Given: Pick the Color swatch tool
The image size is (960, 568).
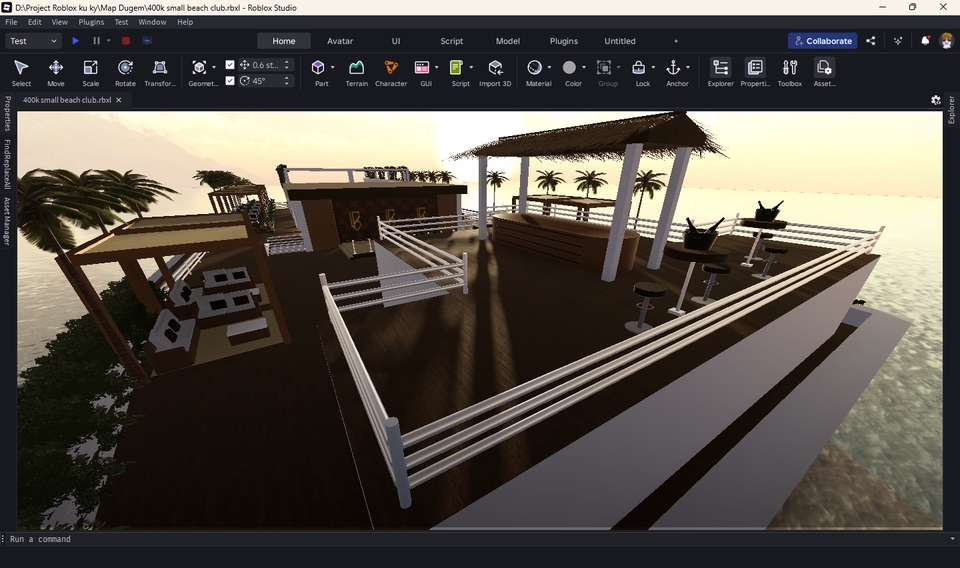Looking at the screenshot, I should (569, 68).
